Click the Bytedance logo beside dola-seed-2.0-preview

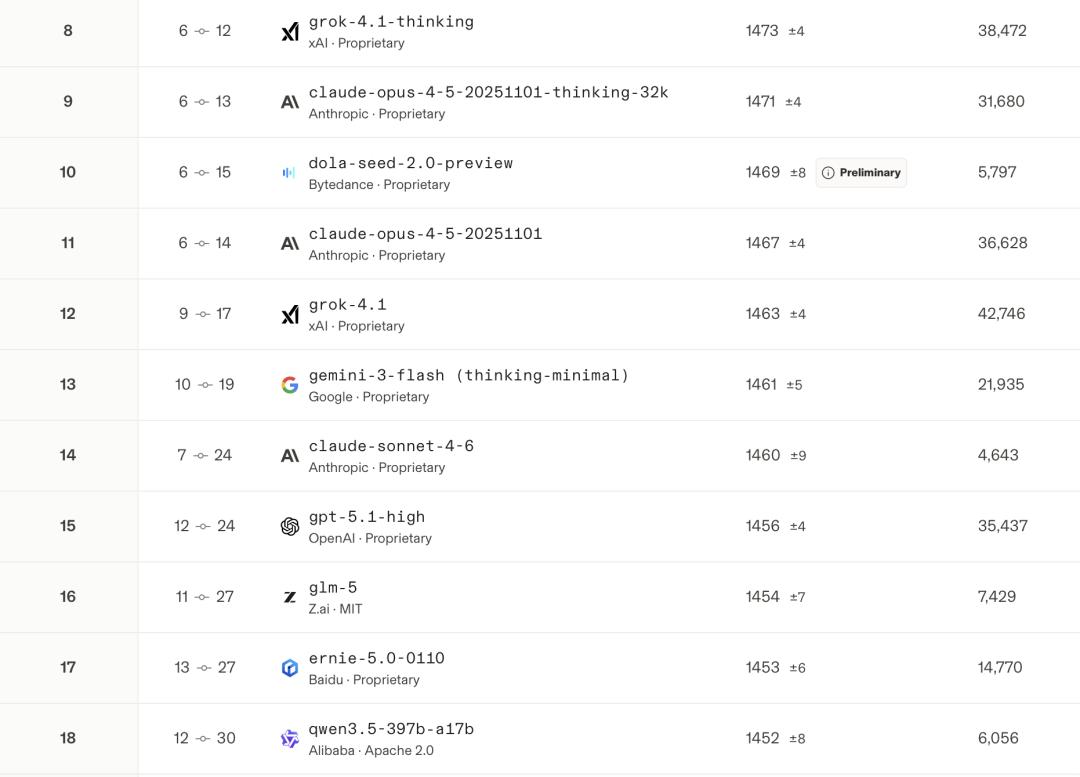point(289,173)
